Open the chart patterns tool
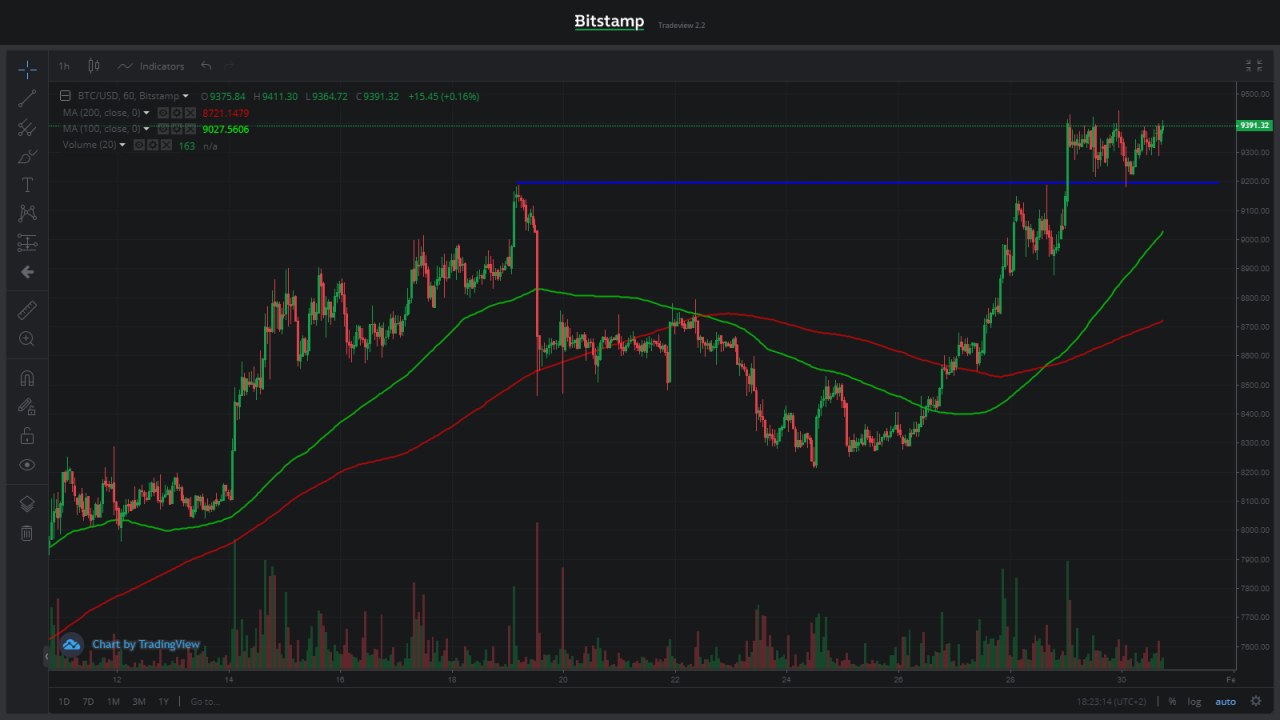1280x720 pixels. tap(27, 213)
